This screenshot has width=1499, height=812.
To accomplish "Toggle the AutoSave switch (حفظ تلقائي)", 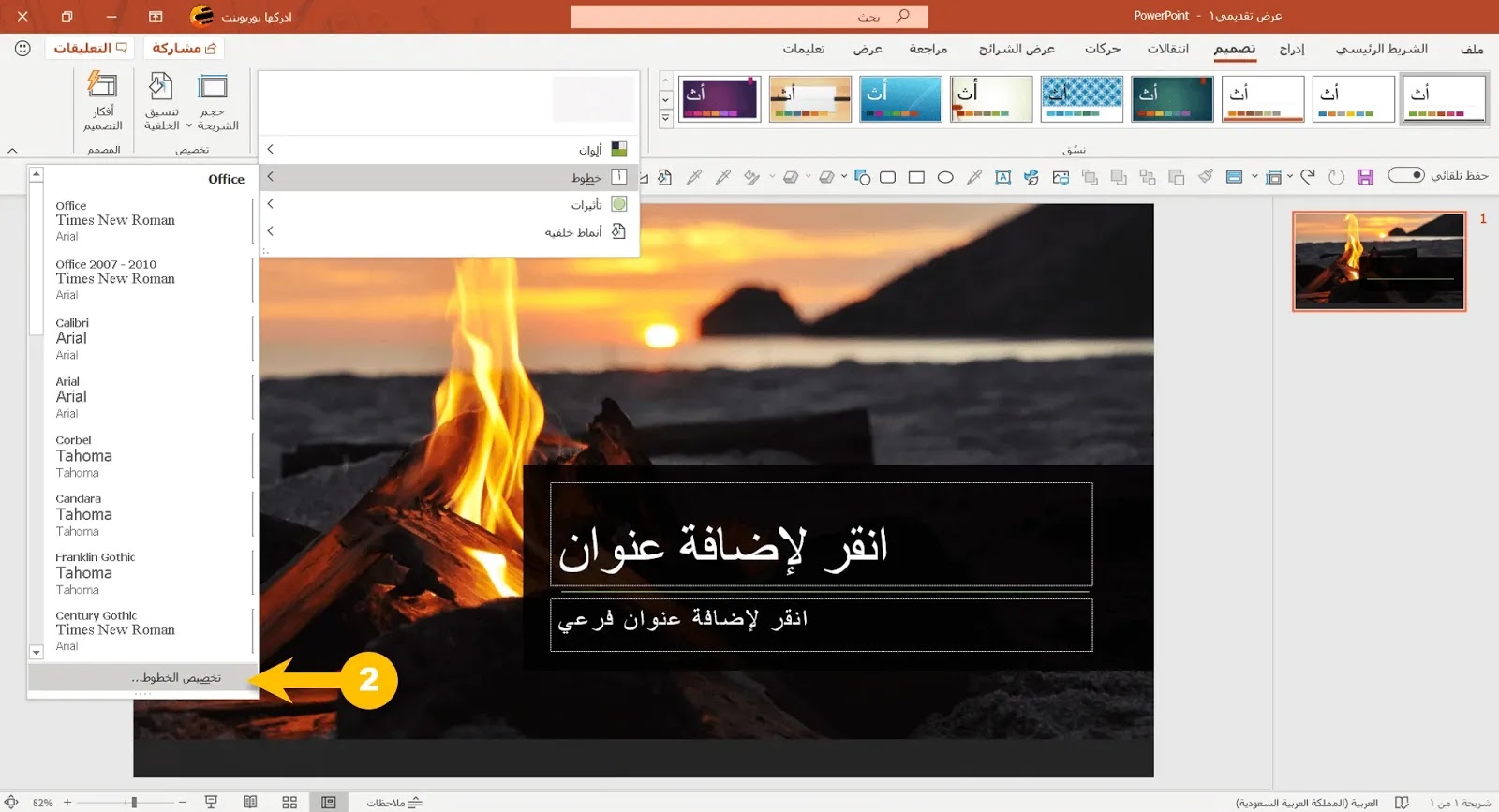I will tap(1406, 175).
